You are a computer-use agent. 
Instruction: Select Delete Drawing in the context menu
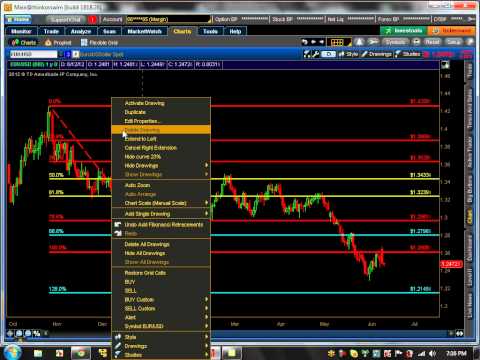161,130
